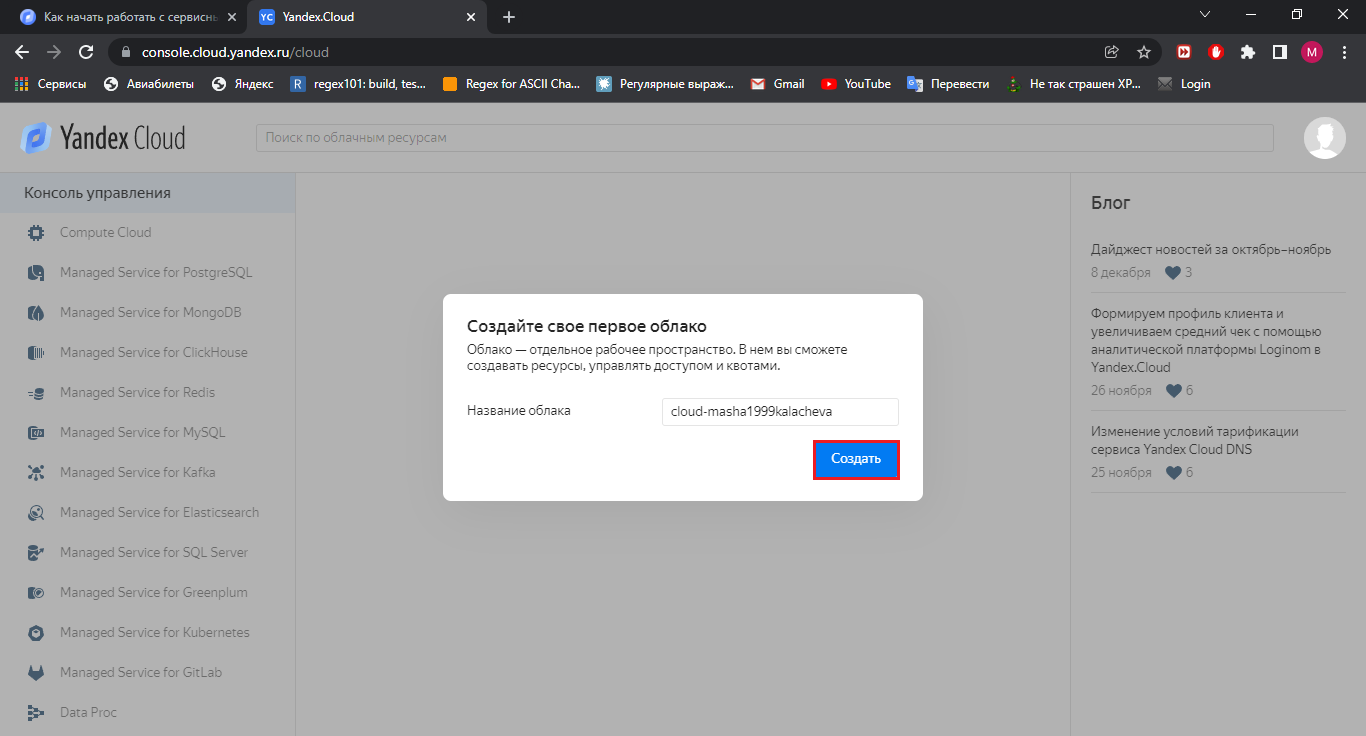Toggle the browser side panel

tap(1279, 52)
